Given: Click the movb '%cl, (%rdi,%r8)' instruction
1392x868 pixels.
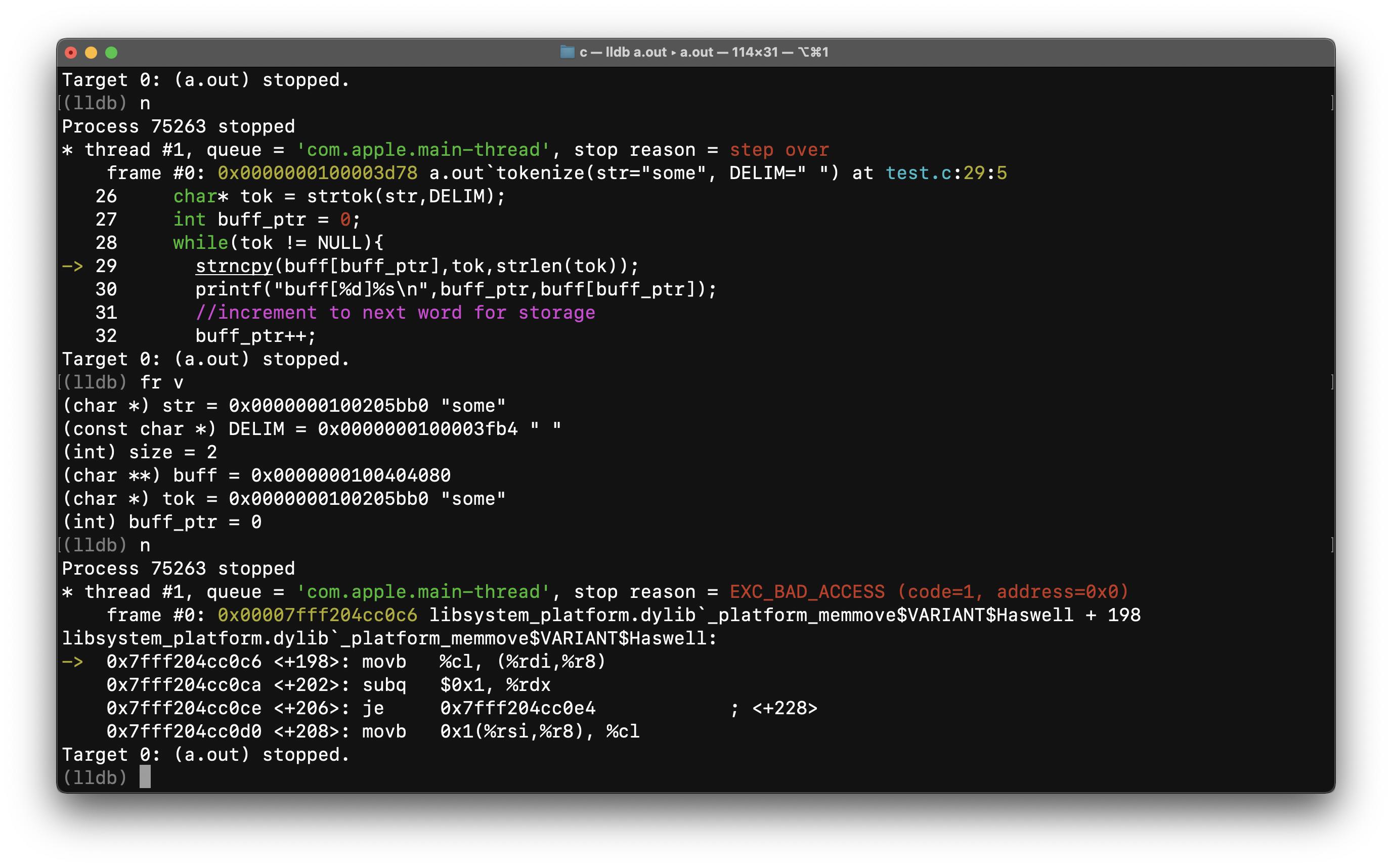Looking at the screenshot, I should click(484, 661).
